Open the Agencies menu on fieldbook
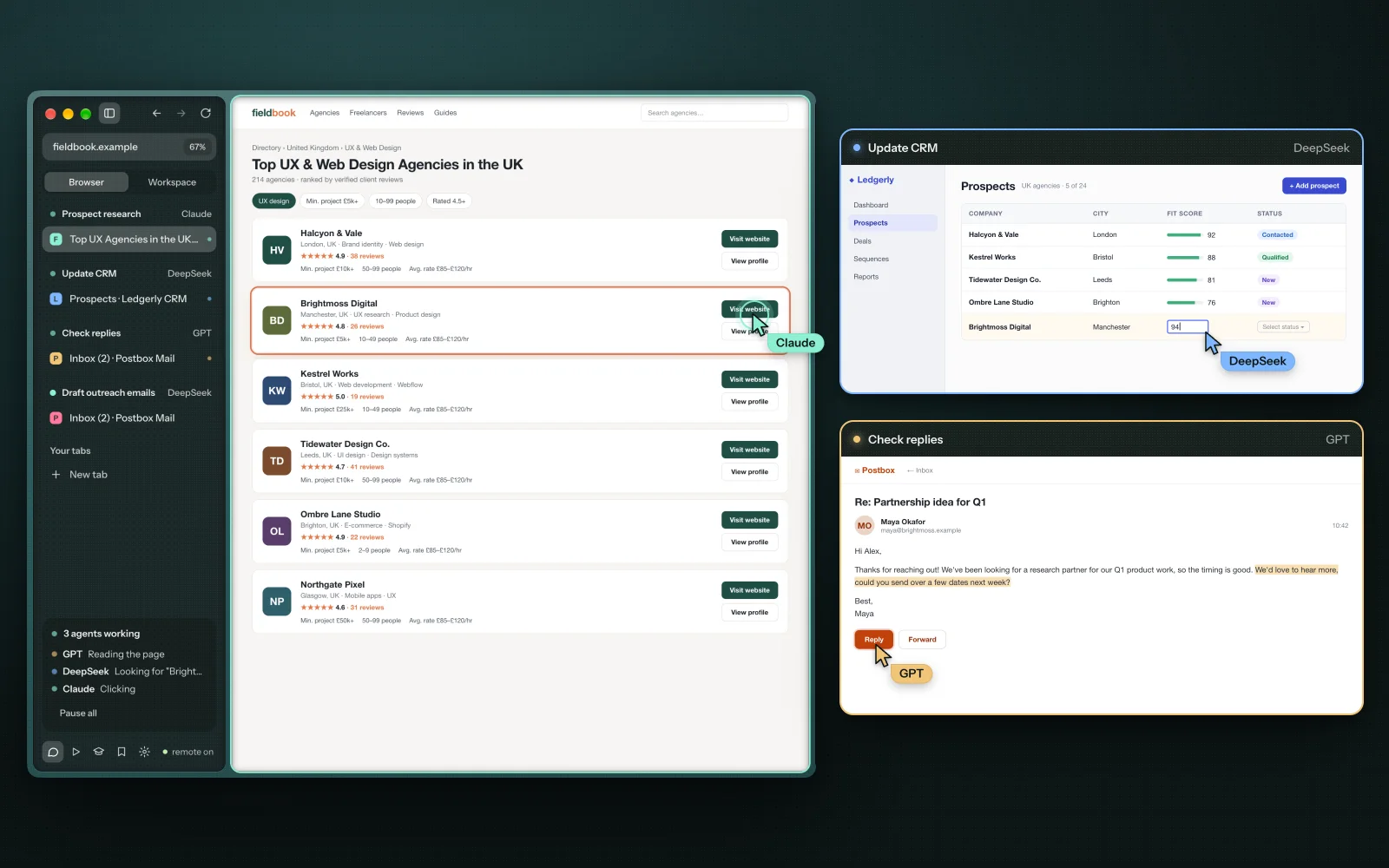This screenshot has width=1389, height=868. (x=325, y=113)
